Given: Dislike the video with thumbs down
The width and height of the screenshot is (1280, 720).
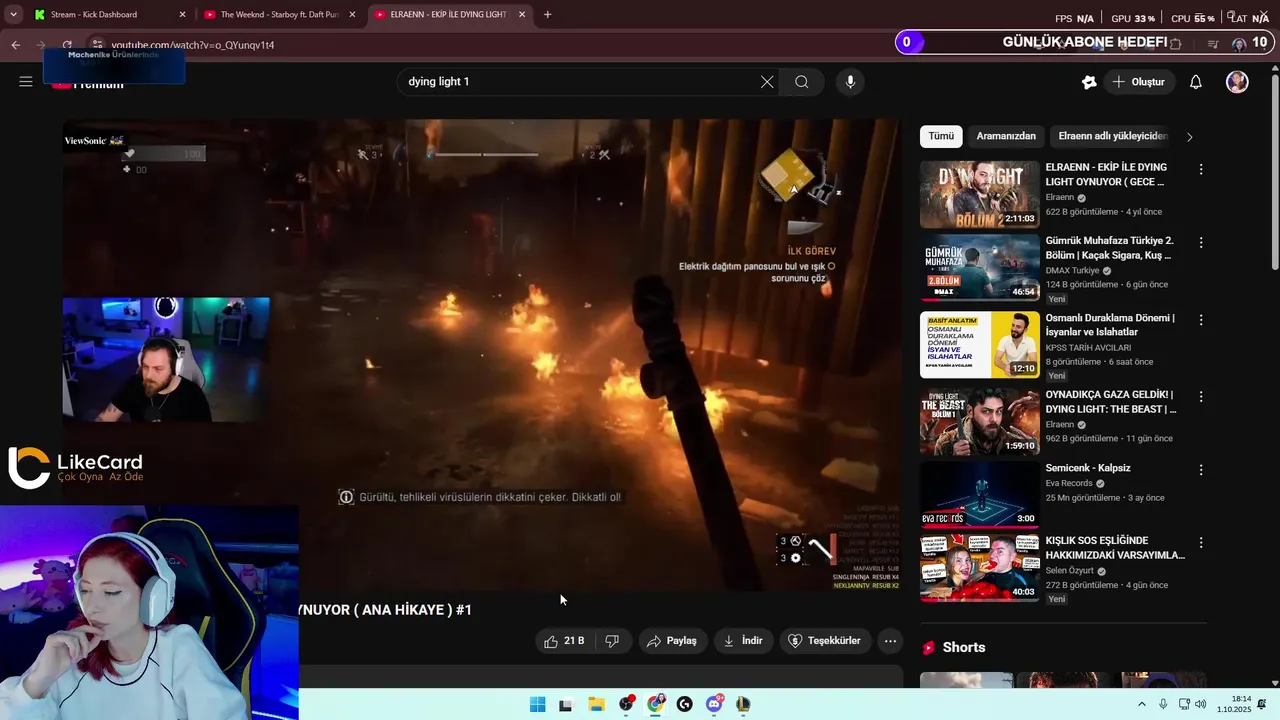Looking at the screenshot, I should (612, 641).
